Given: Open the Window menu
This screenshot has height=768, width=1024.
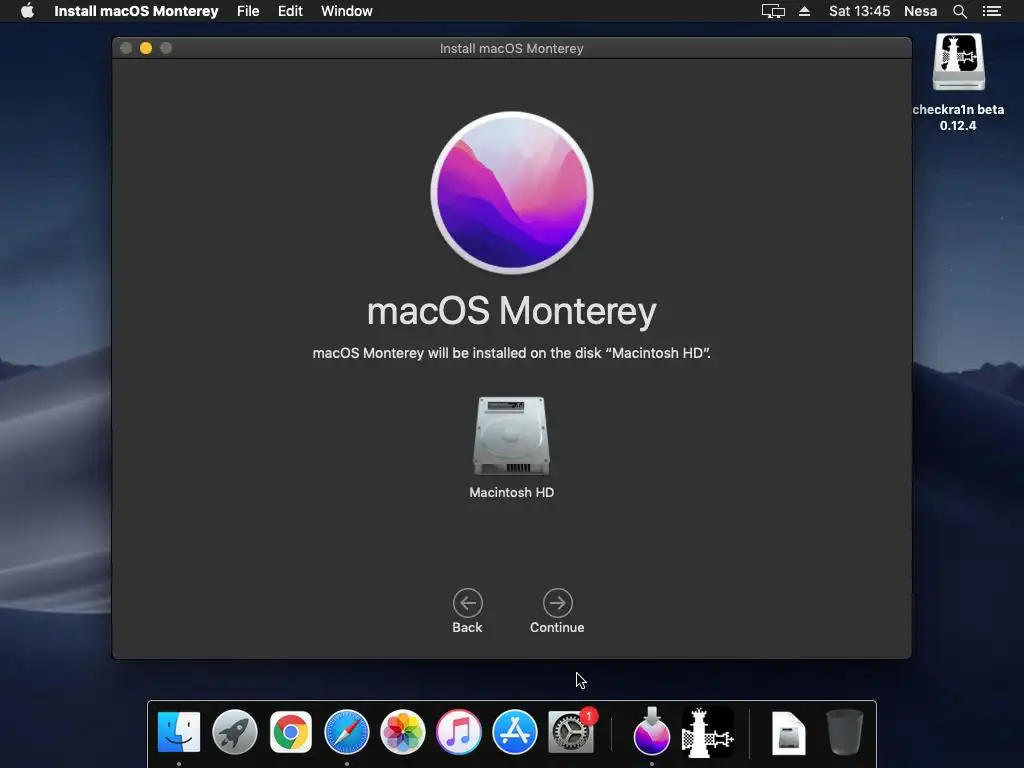Looking at the screenshot, I should coord(347,11).
